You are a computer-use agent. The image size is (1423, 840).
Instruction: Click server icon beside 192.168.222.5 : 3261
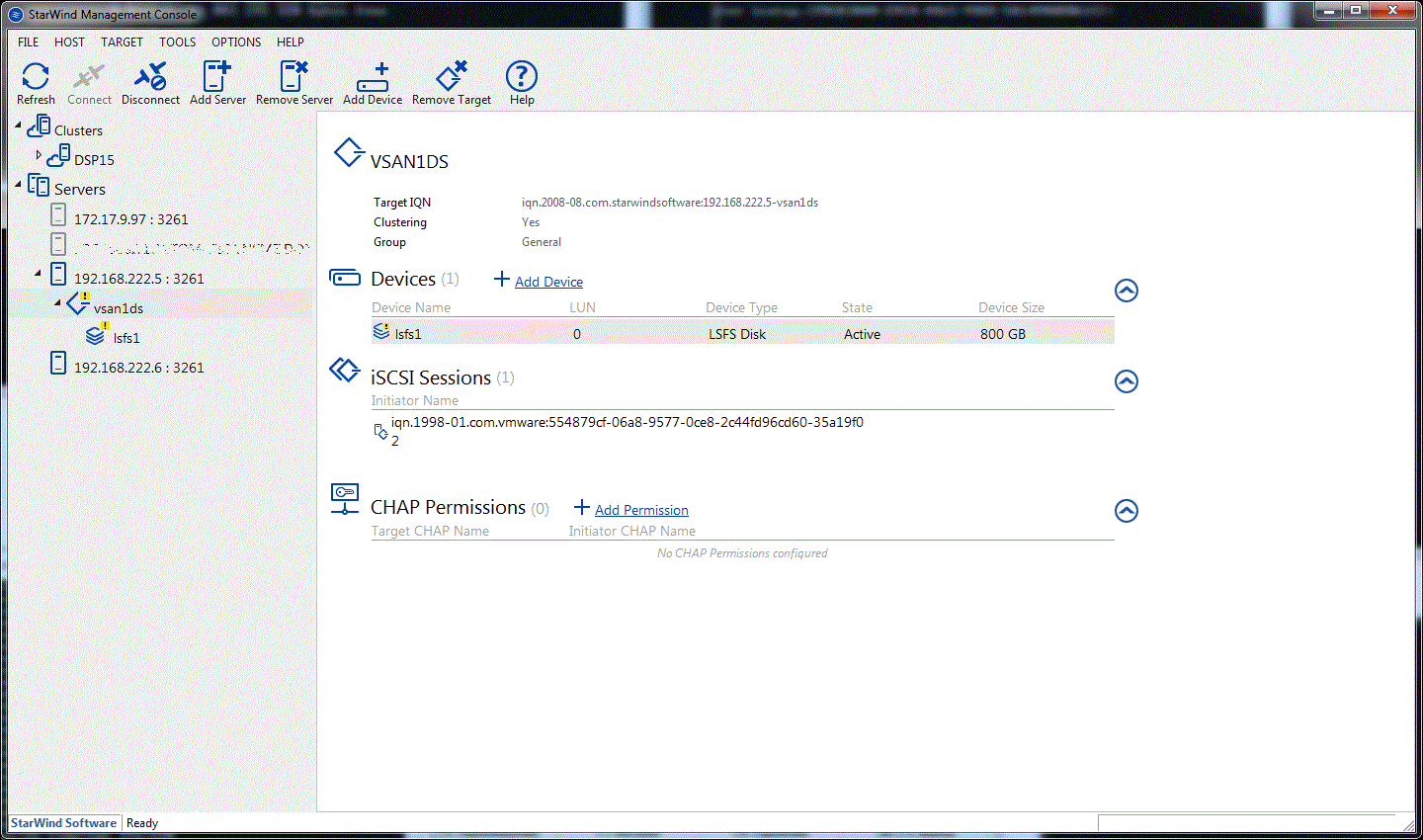tap(58, 274)
